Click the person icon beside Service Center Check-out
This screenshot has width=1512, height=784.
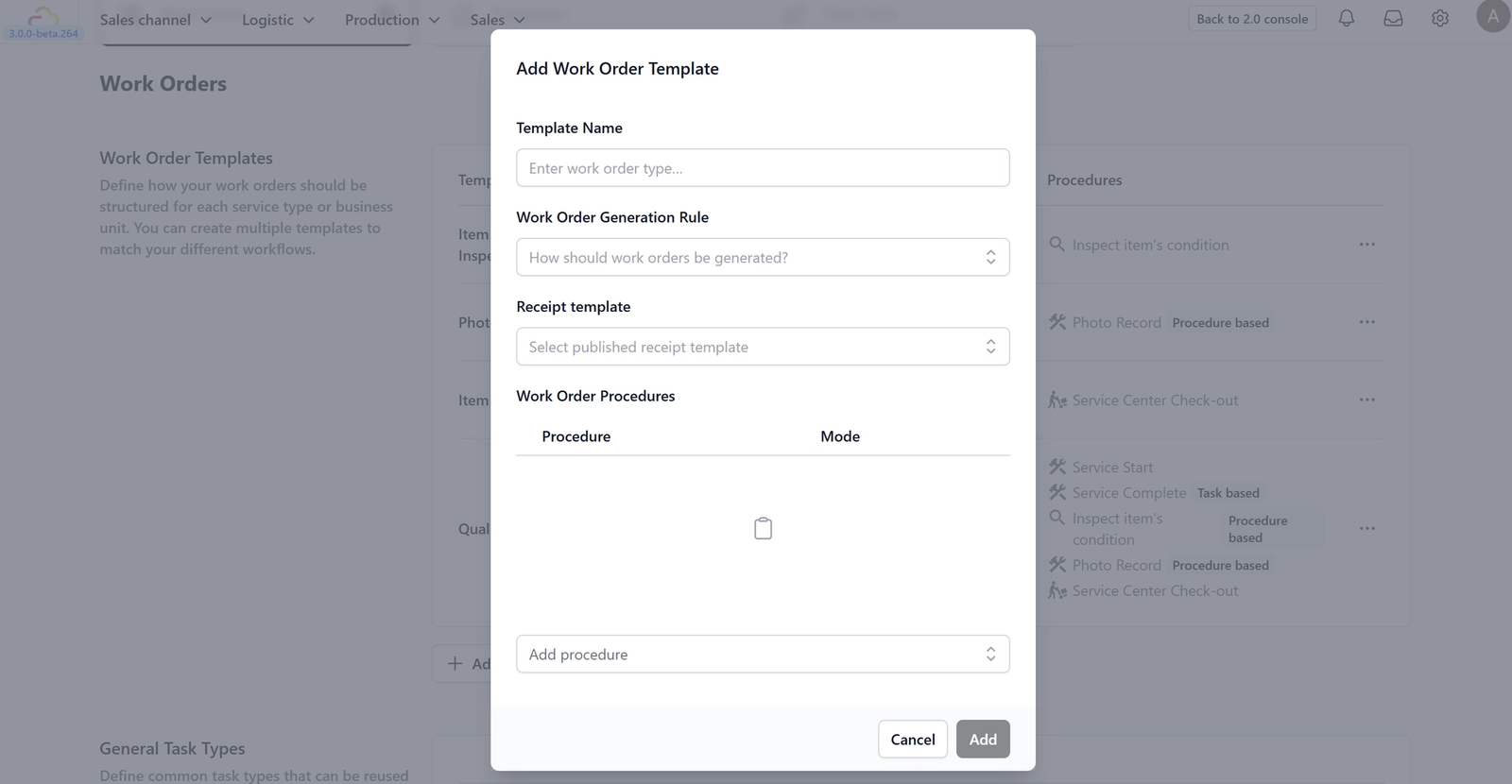point(1057,400)
